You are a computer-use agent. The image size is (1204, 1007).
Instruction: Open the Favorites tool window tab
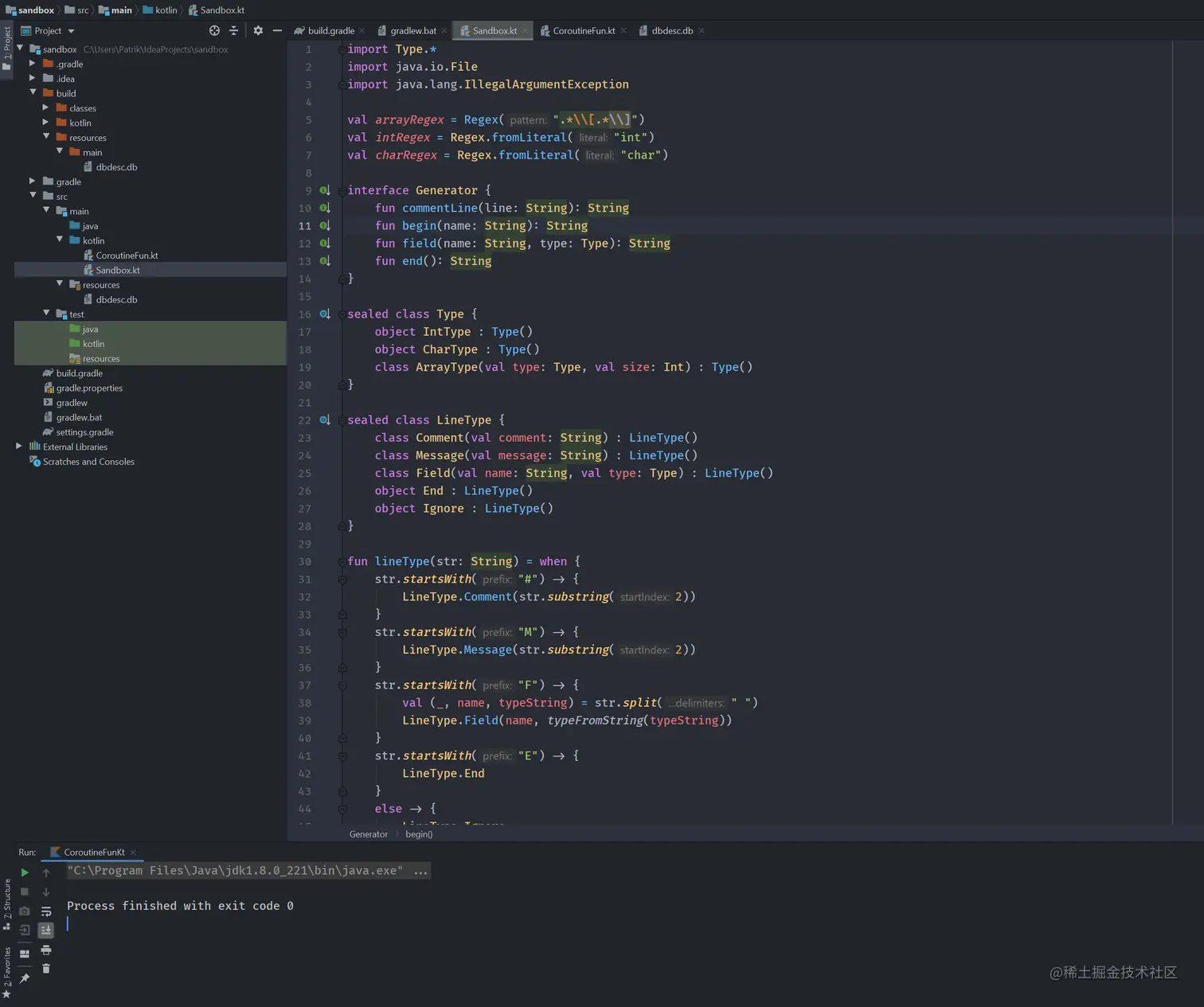[7, 971]
